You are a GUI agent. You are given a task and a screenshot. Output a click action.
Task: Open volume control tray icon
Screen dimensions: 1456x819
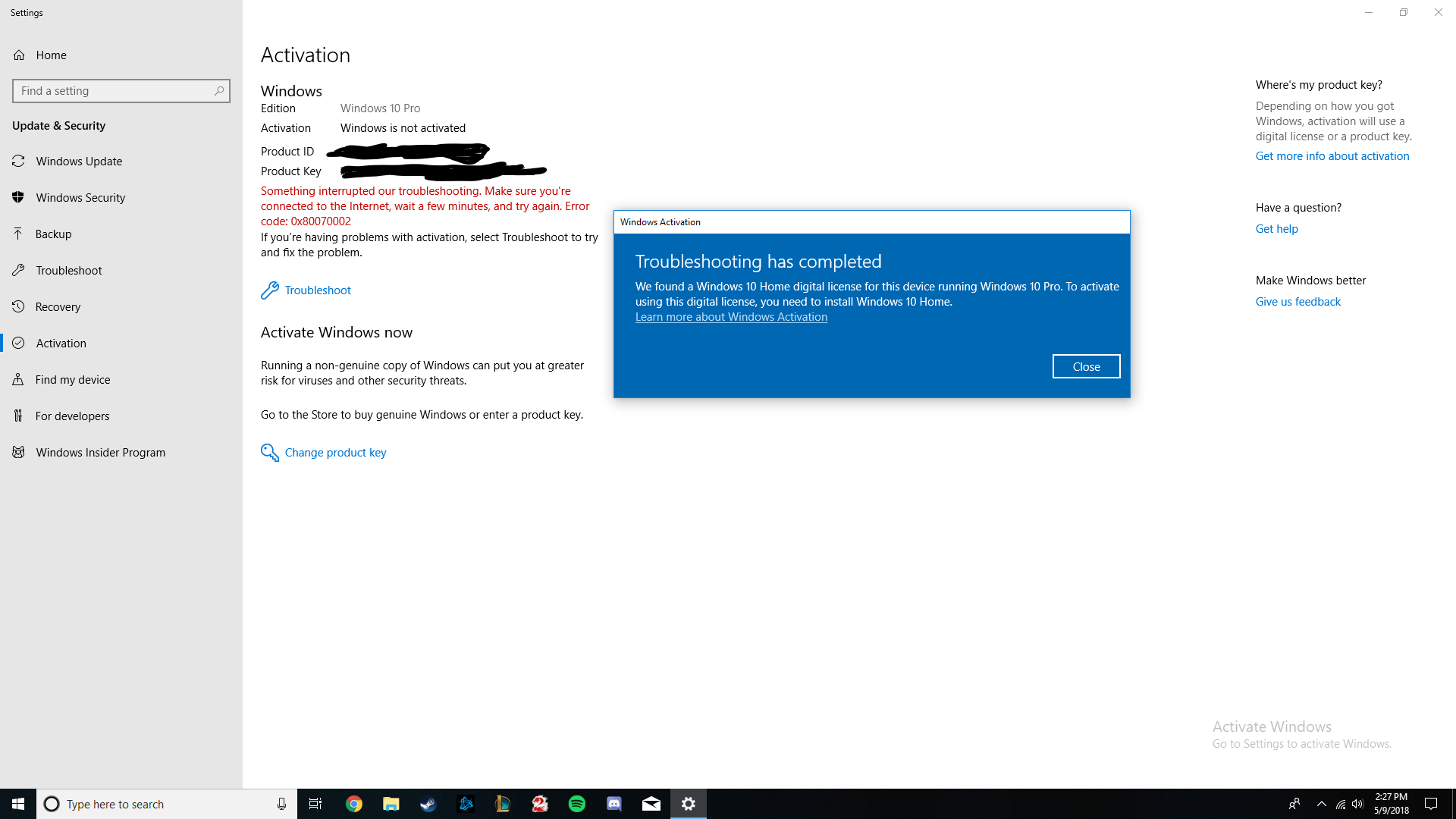[x=1357, y=804]
